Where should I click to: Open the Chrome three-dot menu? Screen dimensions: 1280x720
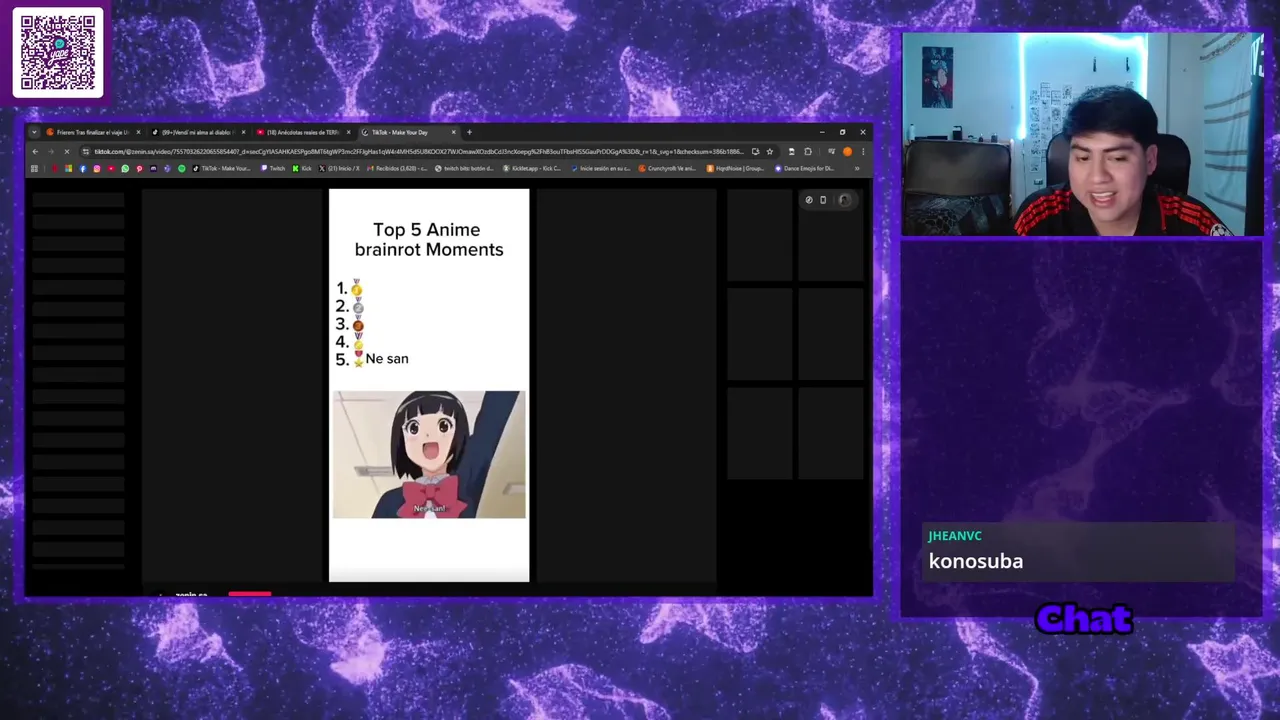863,152
